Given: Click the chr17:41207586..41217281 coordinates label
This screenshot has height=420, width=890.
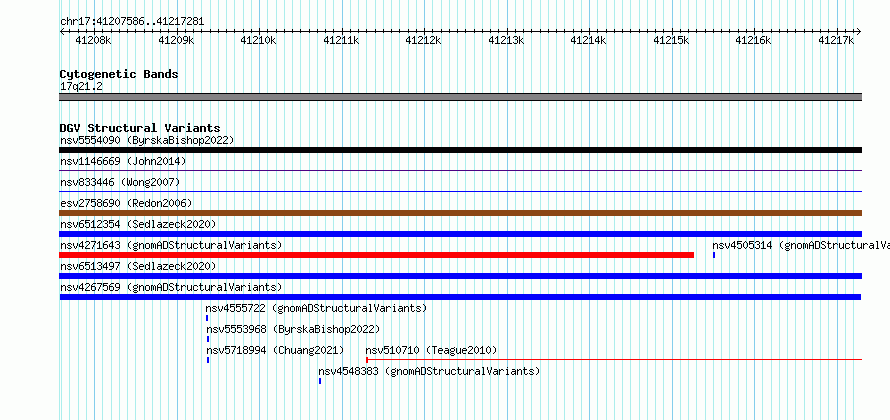Looking at the screenshot, I should (x=132, y=22).
